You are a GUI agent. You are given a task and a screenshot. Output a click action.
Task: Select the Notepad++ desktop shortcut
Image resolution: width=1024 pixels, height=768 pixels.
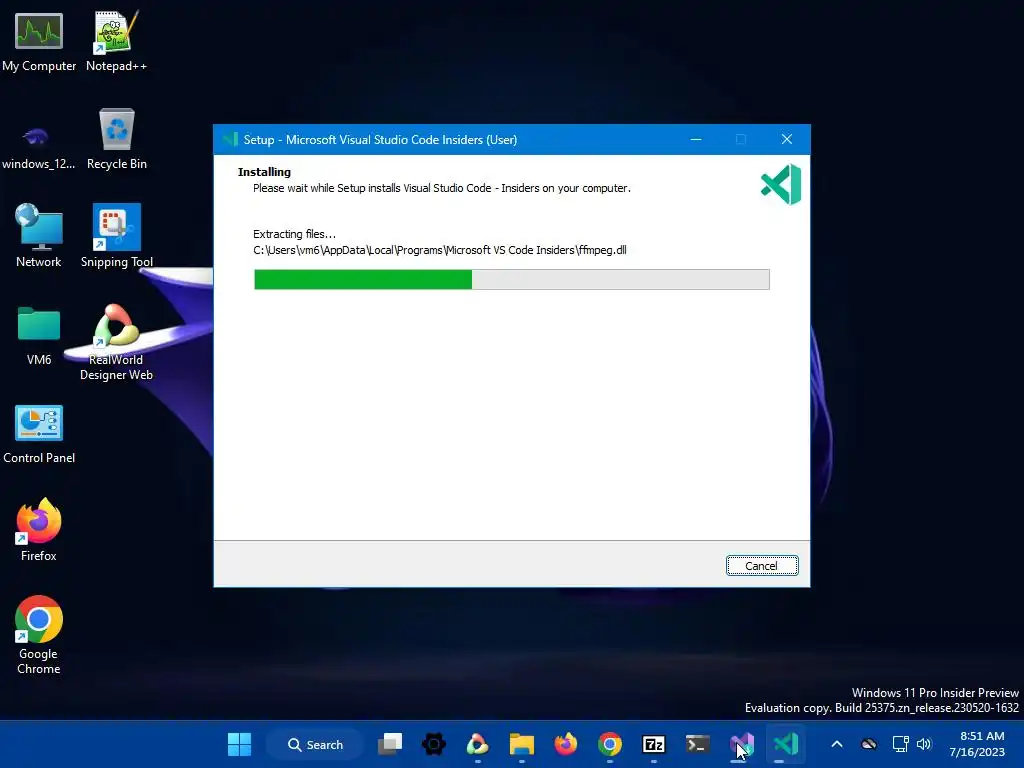click(116, 42)
